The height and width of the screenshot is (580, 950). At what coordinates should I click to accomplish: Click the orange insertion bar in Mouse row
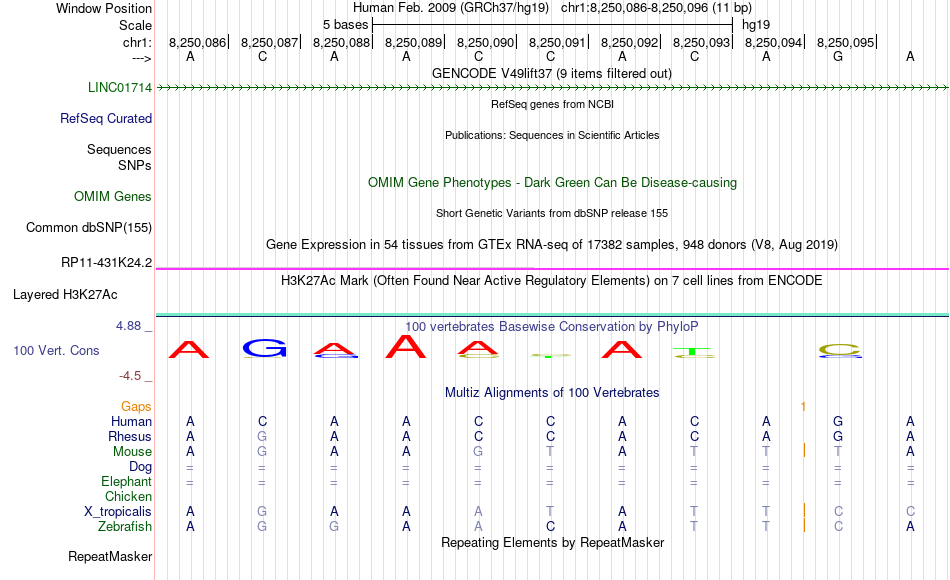pyautogui.click(x=804, y=450)
